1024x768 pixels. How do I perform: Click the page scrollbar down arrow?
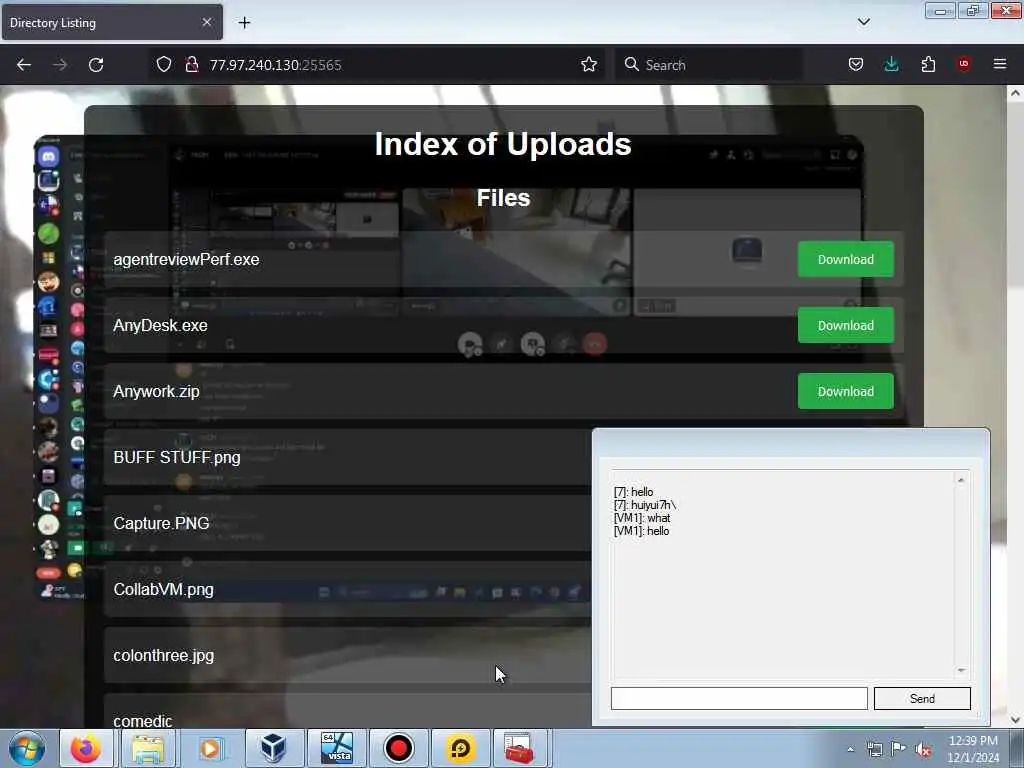click(1015, 720)
